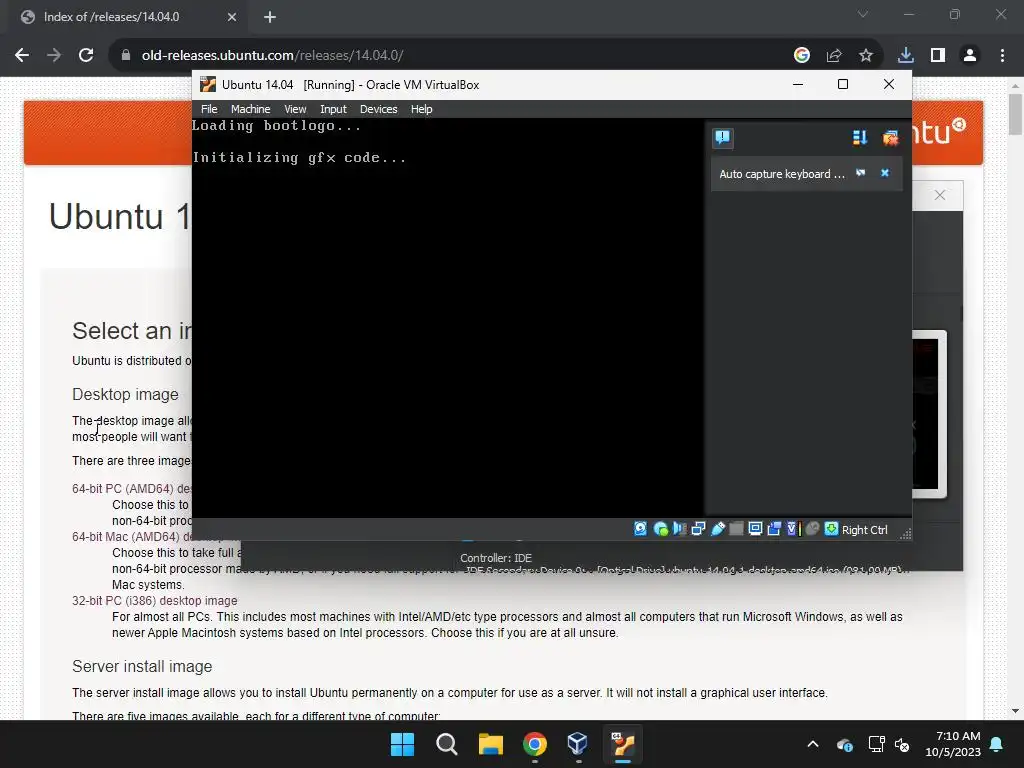Open the display settings indicator in status bar
This screenshot has height=768, width=1024.
tap(756, 529)
